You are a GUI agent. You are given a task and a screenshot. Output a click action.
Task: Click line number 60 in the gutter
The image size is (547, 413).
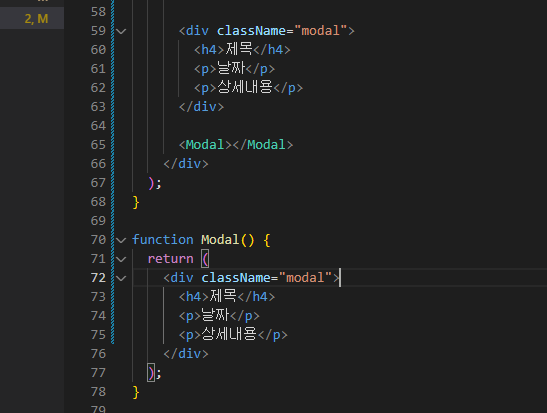pyautogui.click(x=98, y=50)
